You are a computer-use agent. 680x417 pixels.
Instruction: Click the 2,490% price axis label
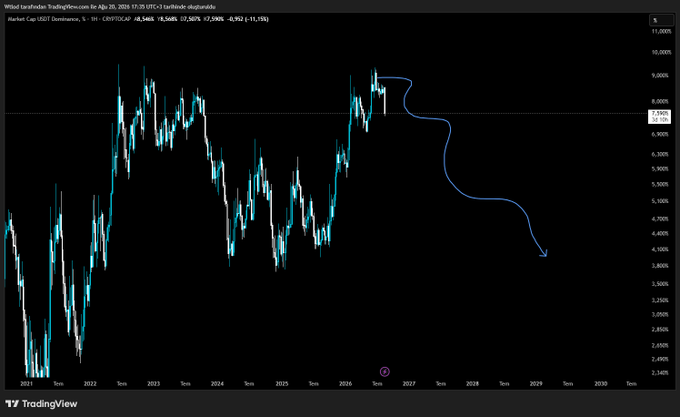click(x=660, y=359)
